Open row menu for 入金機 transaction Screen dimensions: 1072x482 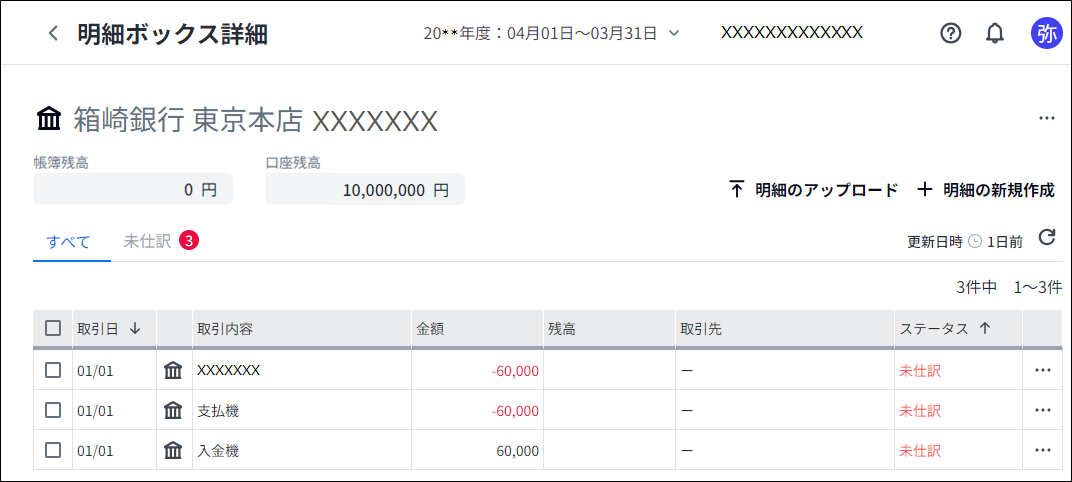pos(1042,450)
